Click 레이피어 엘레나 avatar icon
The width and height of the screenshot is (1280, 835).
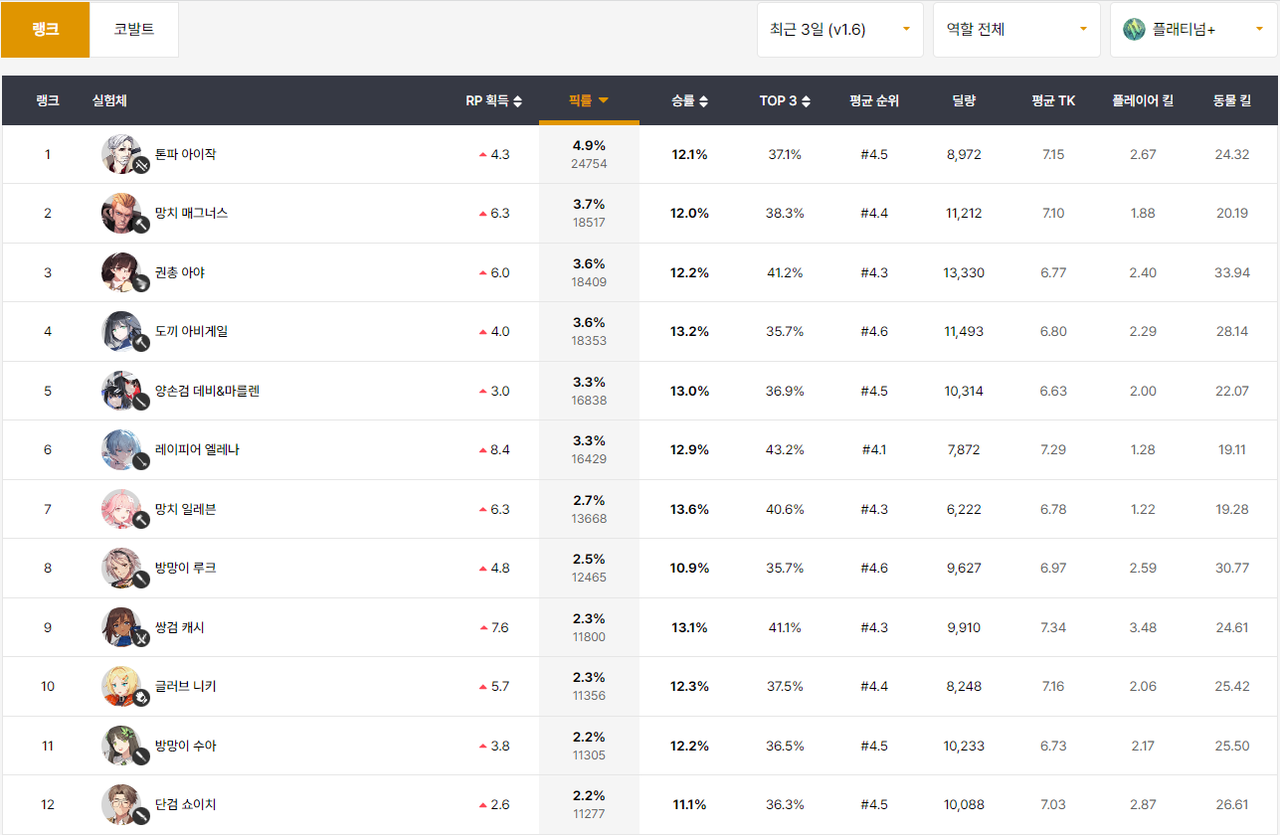123,450
